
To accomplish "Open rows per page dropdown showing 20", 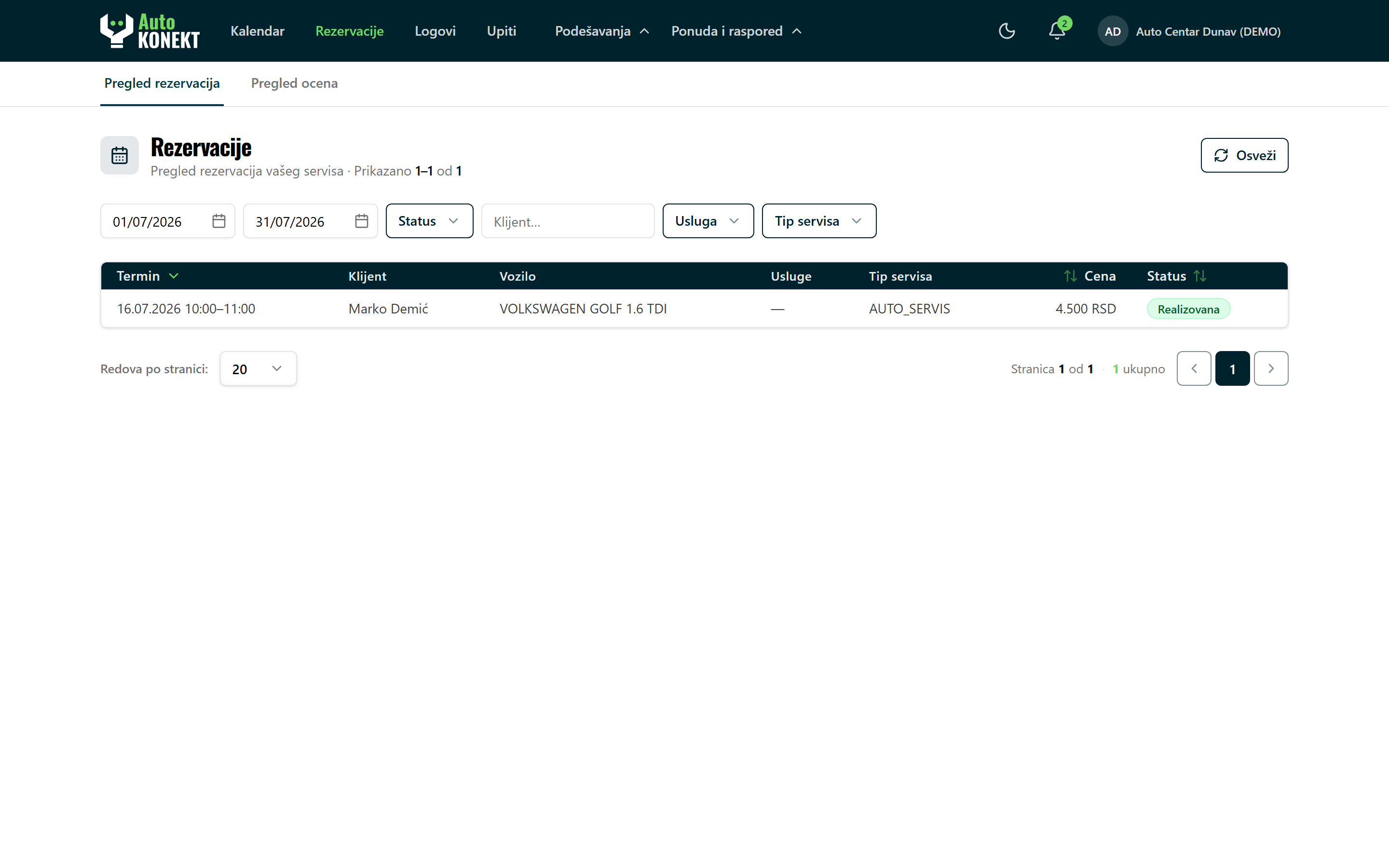I will coord(259,368).
